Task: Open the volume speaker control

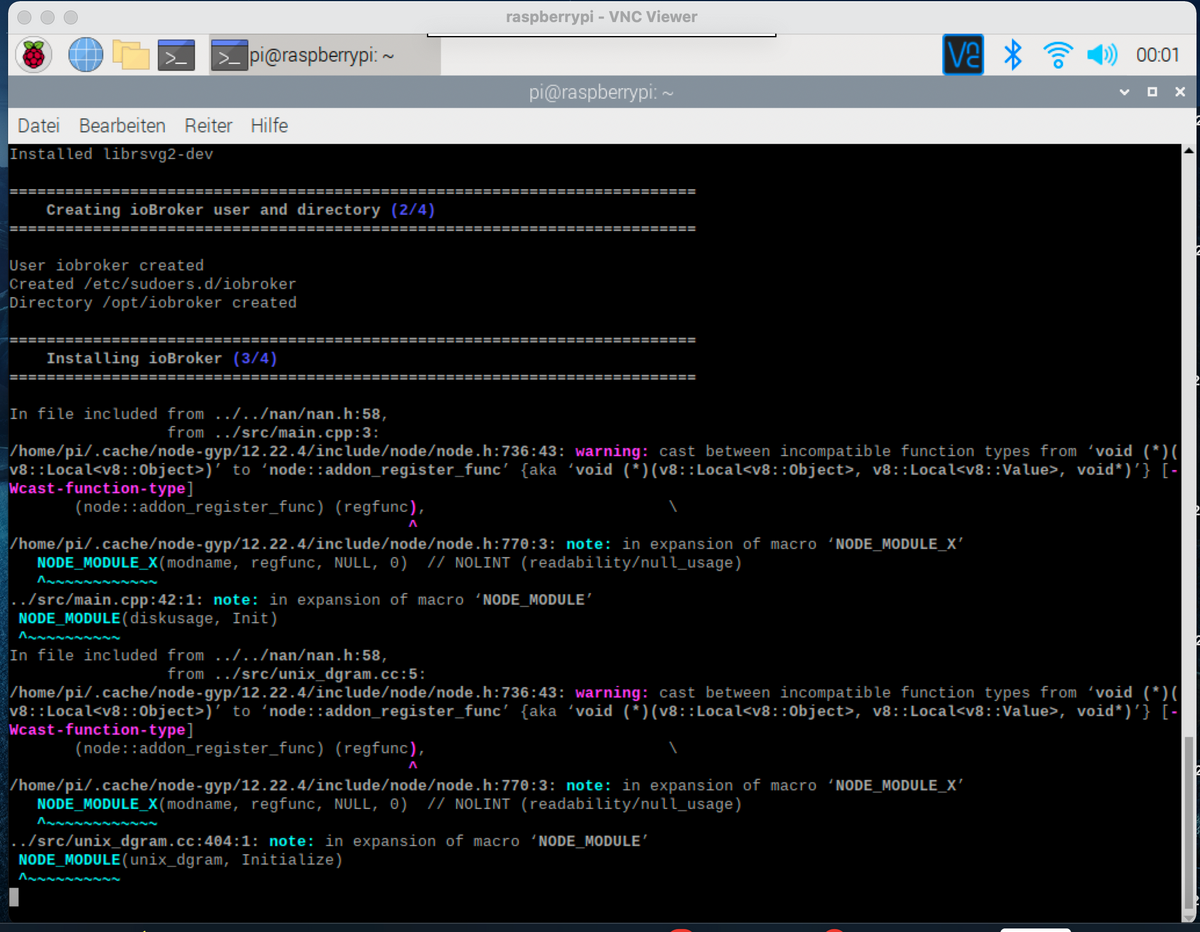Action: click(x=1102, y=55)
